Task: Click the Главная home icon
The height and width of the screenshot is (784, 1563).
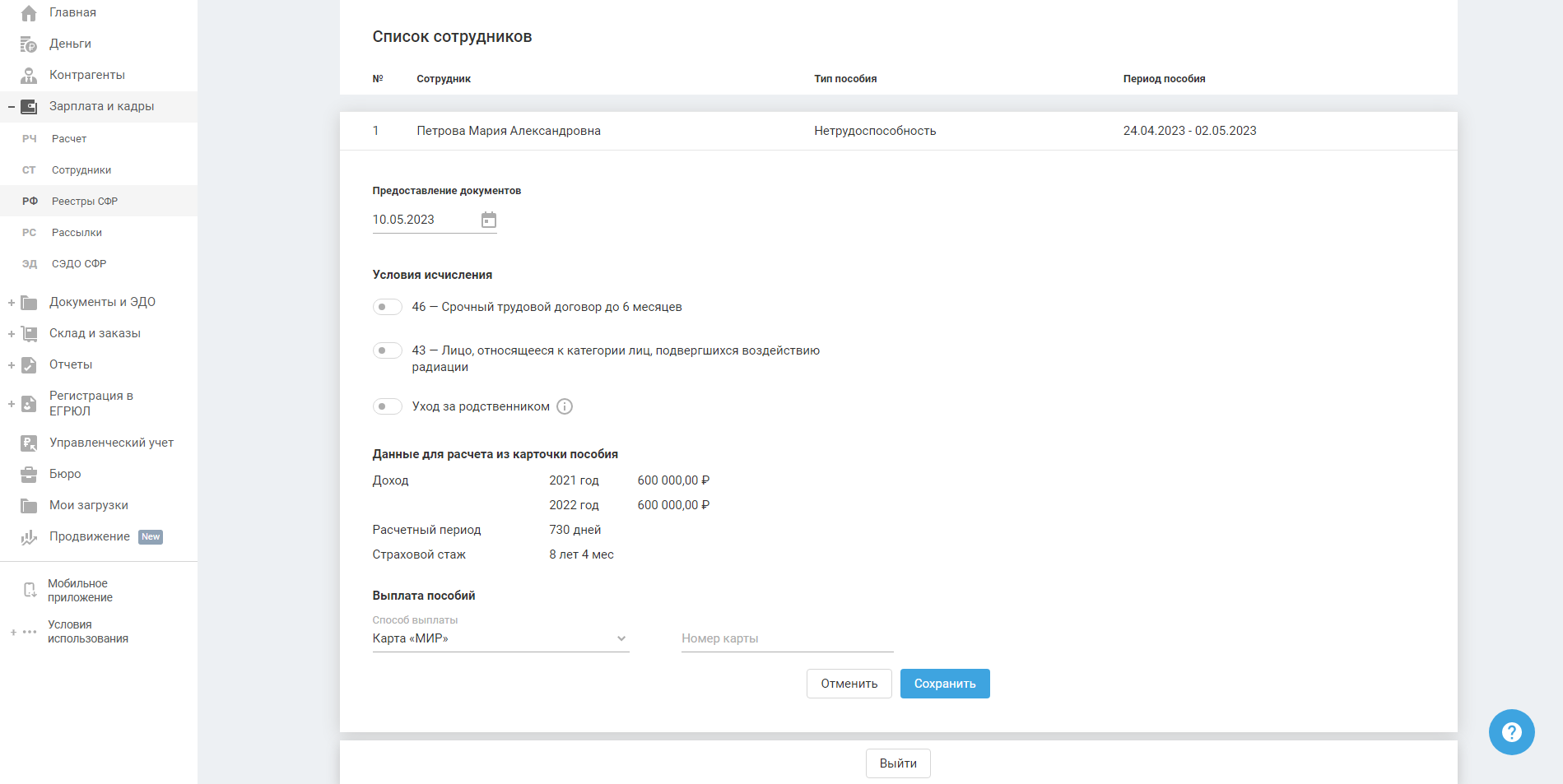Action: coord(29,13)
